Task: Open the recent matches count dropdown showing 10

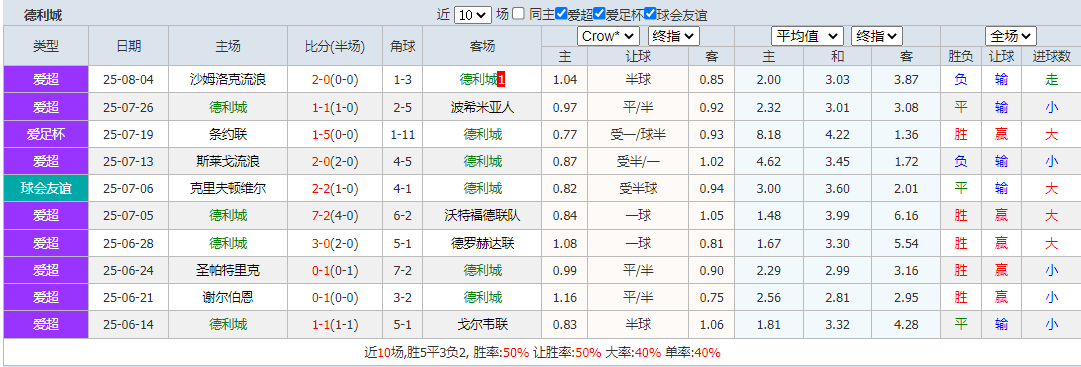Action: tap(472, 14)
